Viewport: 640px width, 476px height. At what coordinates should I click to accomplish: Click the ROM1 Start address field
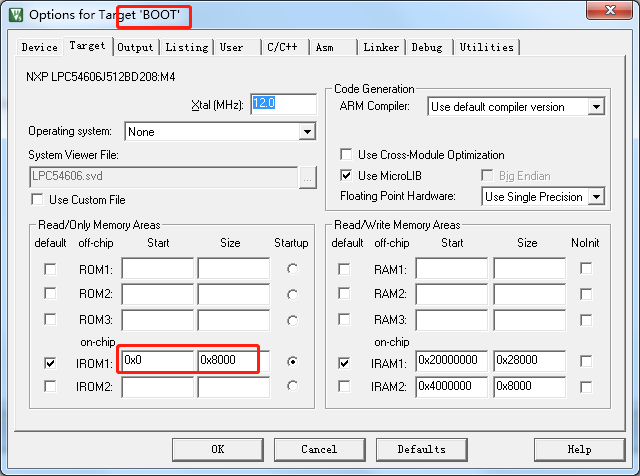[158, 268]
